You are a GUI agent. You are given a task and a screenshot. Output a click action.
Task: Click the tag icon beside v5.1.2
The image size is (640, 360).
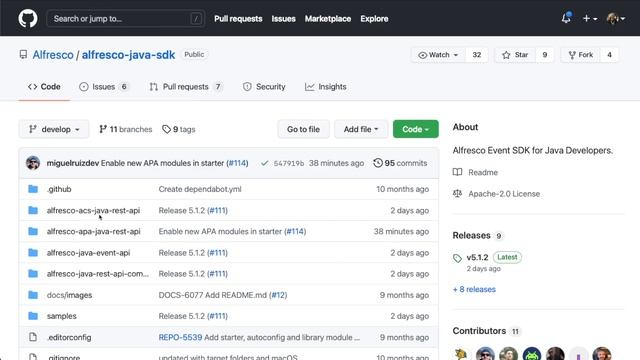(457, 258)
